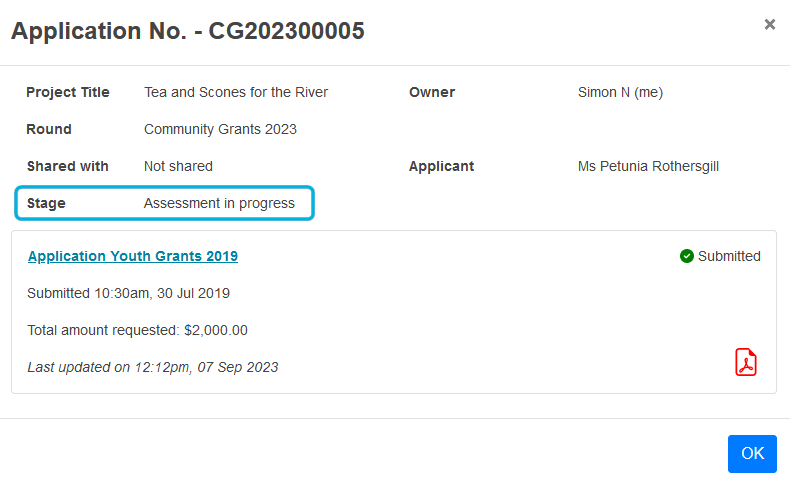Click the Application No. CG202300005 heading

[x=188, y=31]
